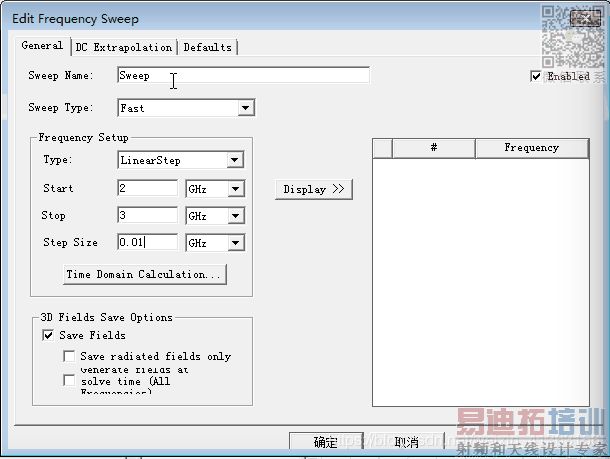Click the Display >> button
The width and height of the screenshot is (610, 459).
(x=314, y=189)
